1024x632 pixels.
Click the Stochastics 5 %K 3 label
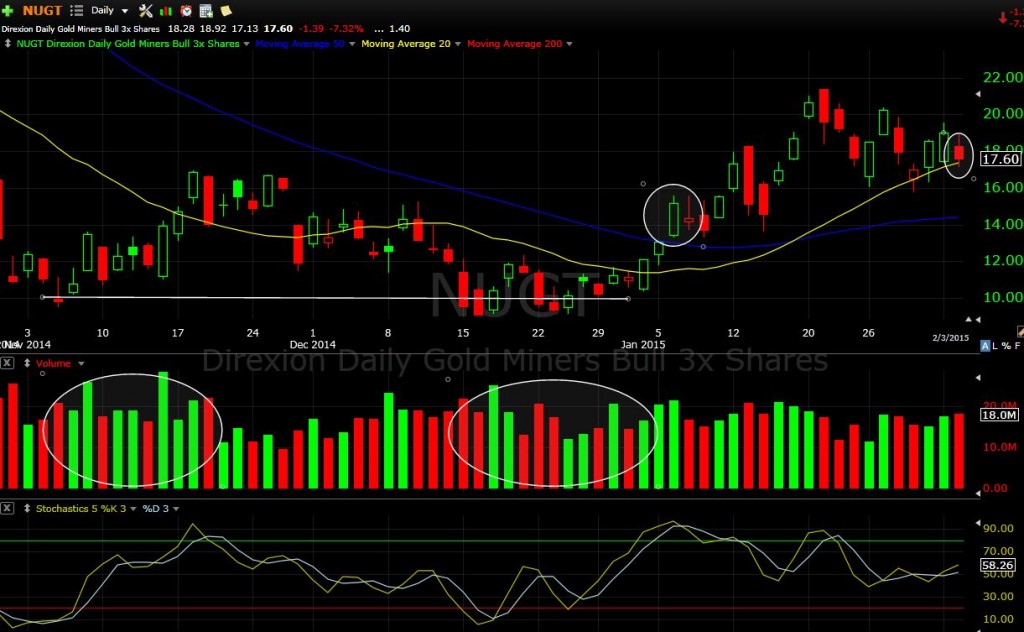[x=82, y=508]
